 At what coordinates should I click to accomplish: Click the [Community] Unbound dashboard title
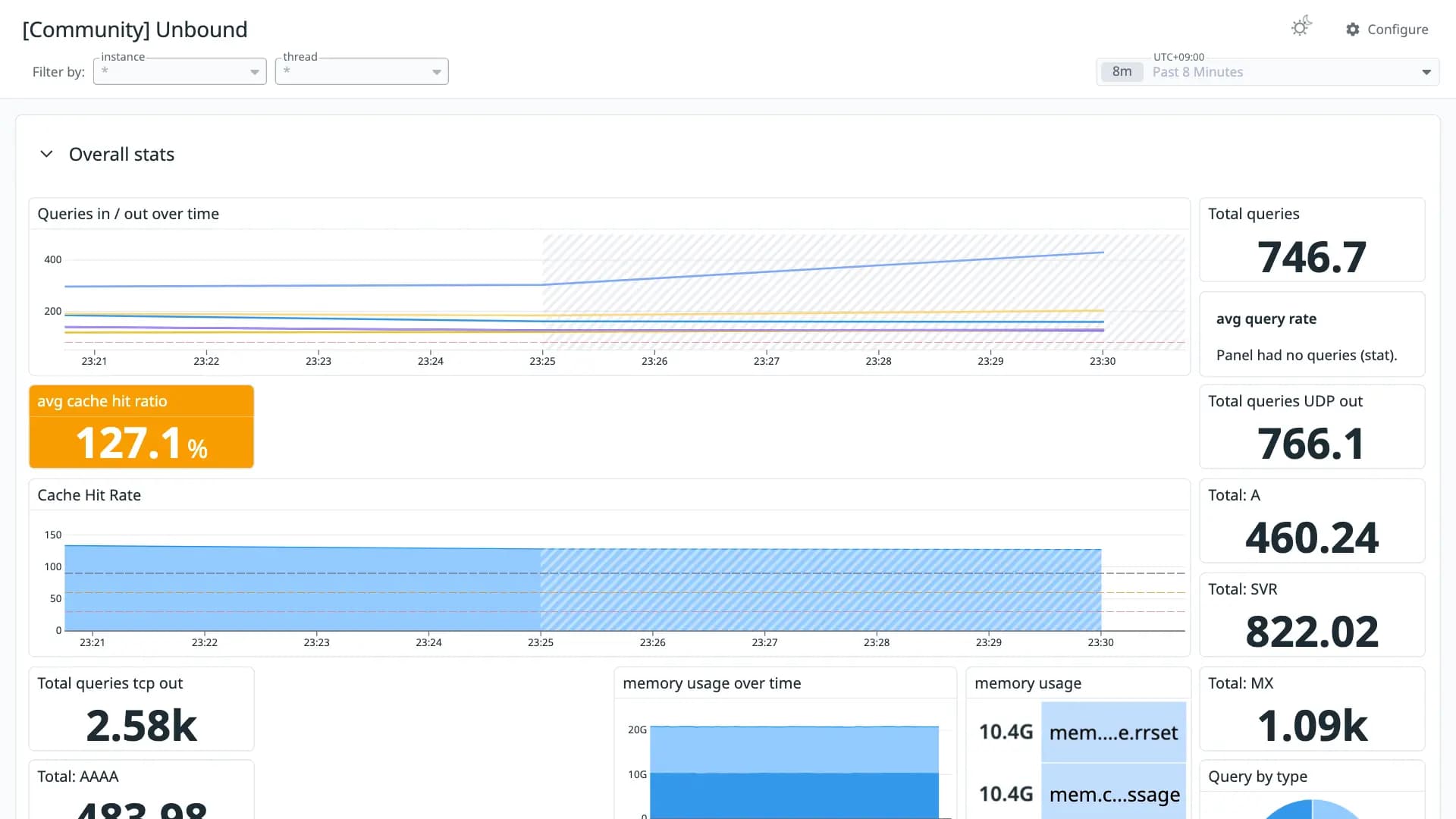coord(135,30)
